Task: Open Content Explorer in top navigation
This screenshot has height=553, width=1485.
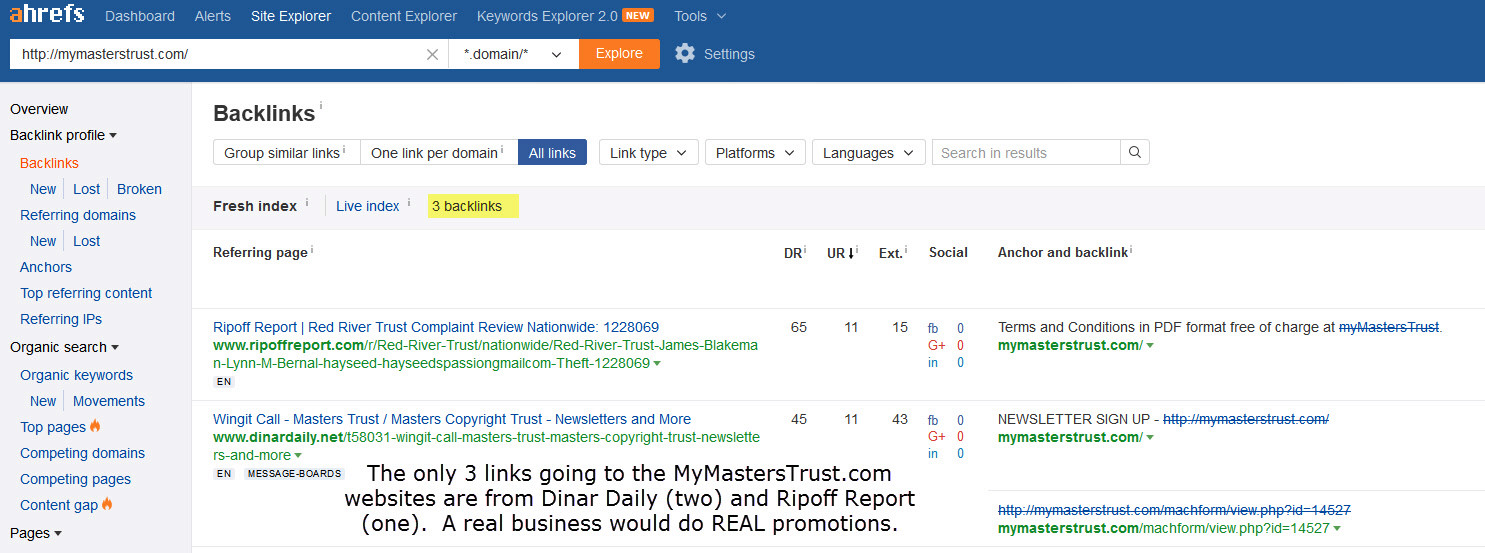Action: 404,16
